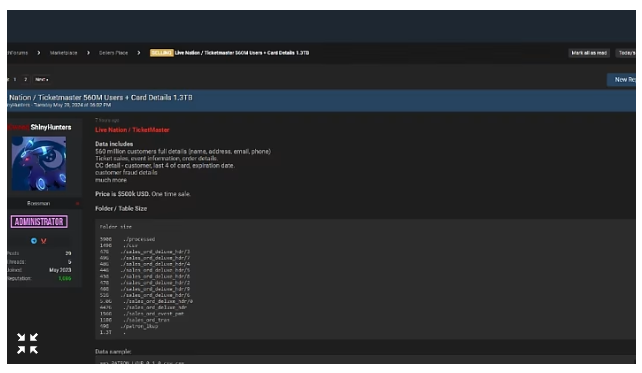The height and width of the screenshot is (373, 642).
Task: Click the New Reply button
Action: 622,79
